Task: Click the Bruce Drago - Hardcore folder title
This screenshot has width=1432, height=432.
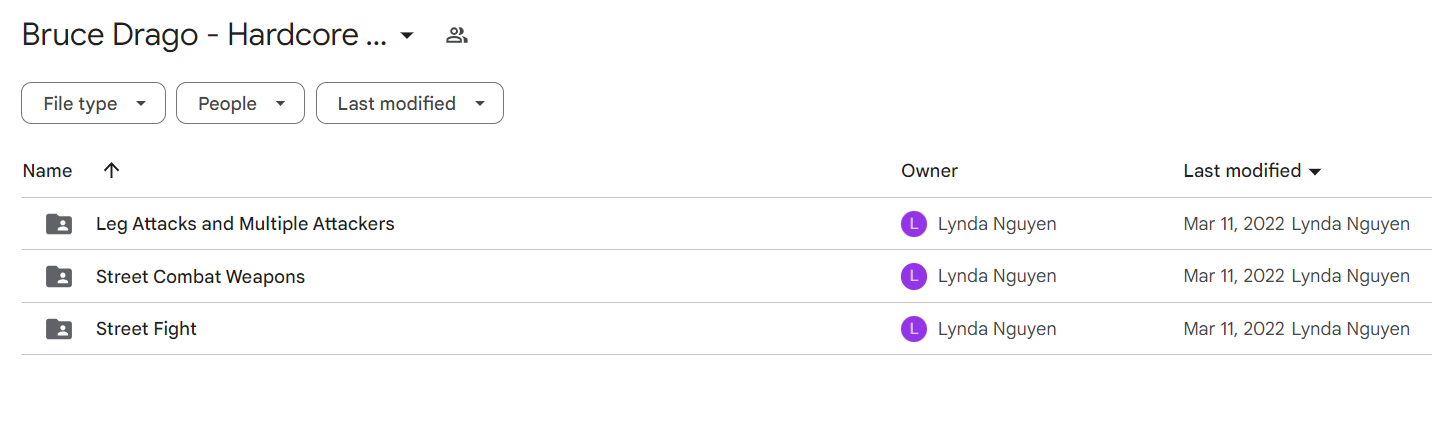Action: (x=204, y=36)
